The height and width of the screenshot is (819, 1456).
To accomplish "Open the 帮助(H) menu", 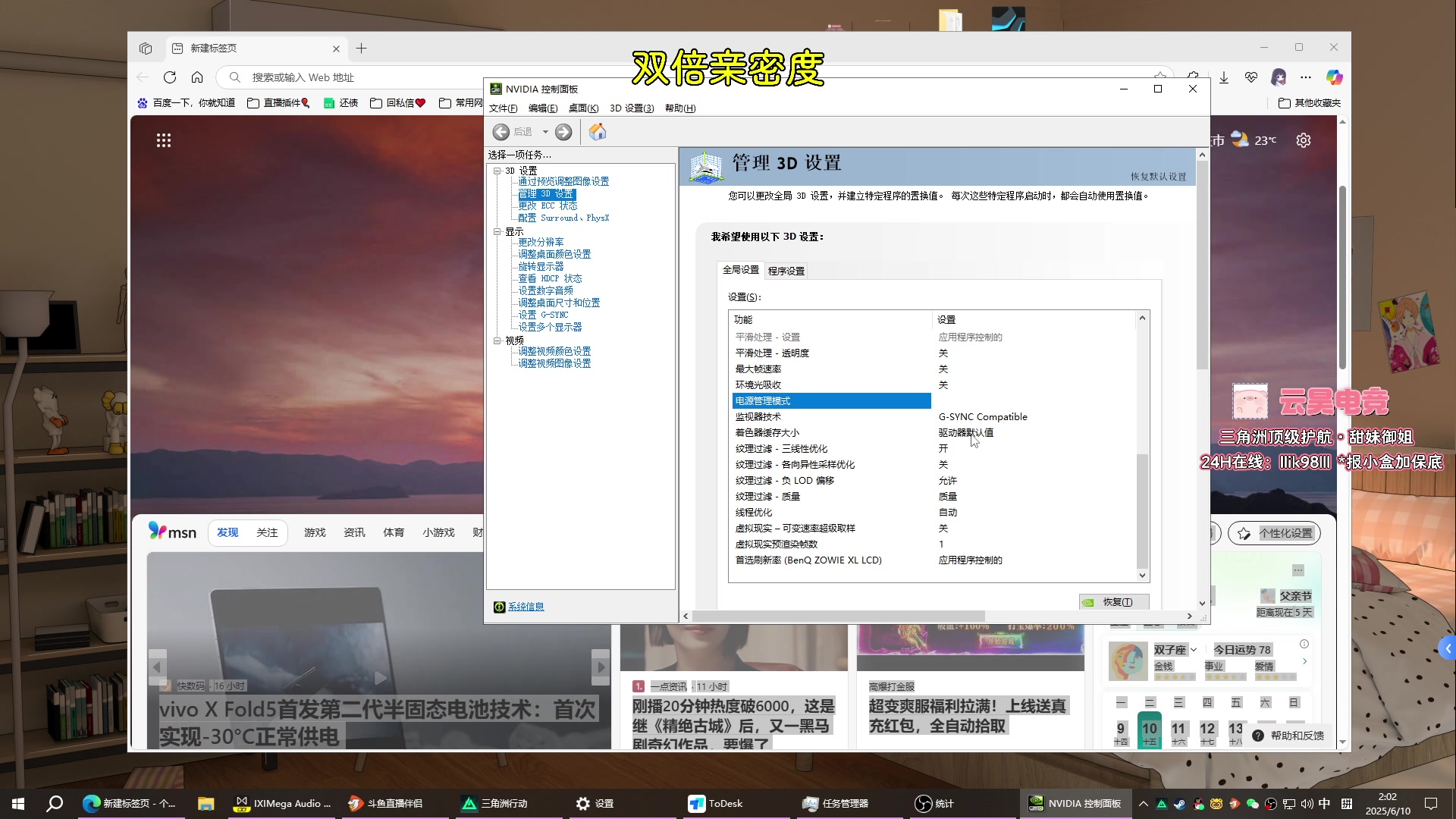I will (x=680, y=108).
